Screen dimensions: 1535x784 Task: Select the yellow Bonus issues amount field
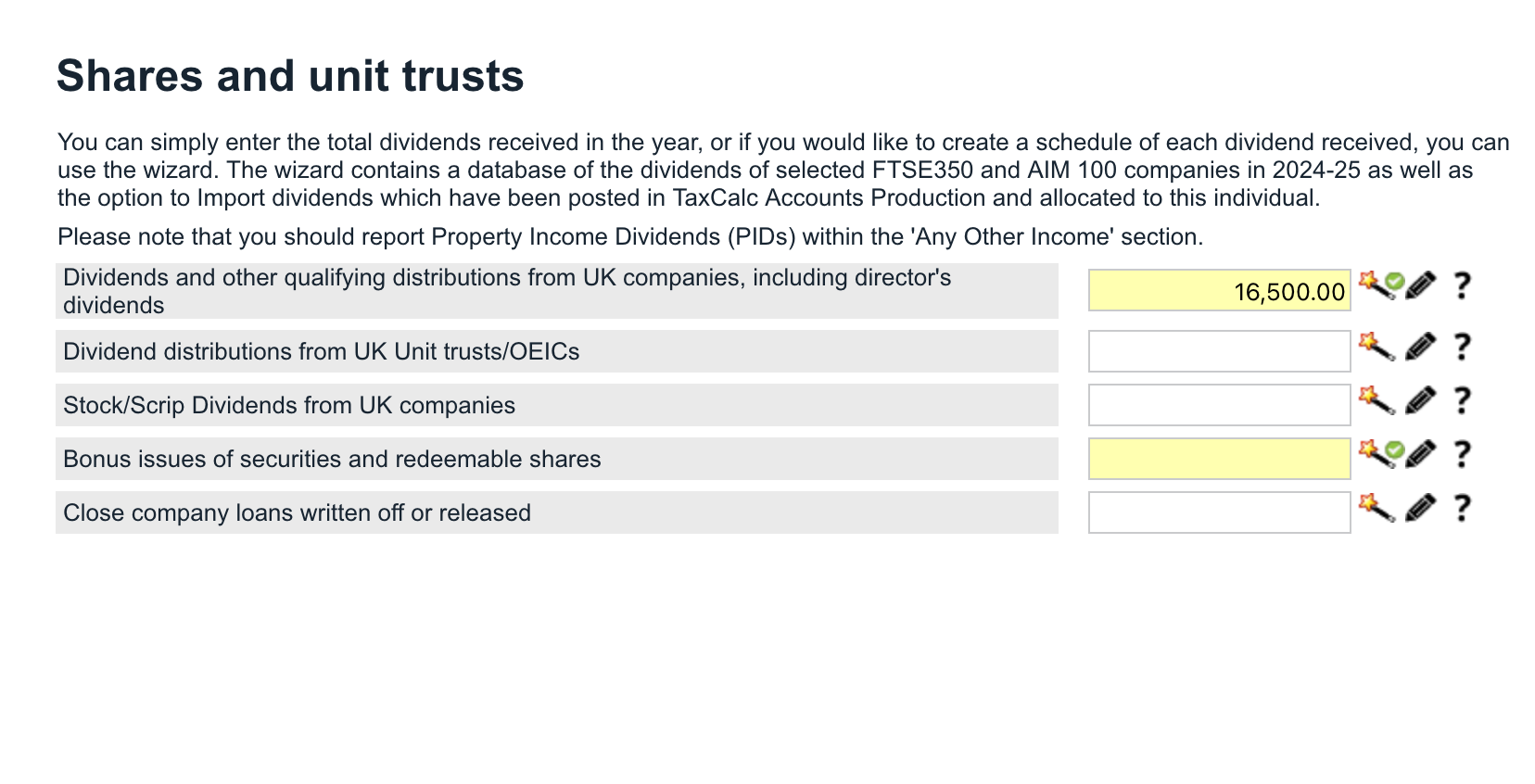click(x=1219, y=459)
